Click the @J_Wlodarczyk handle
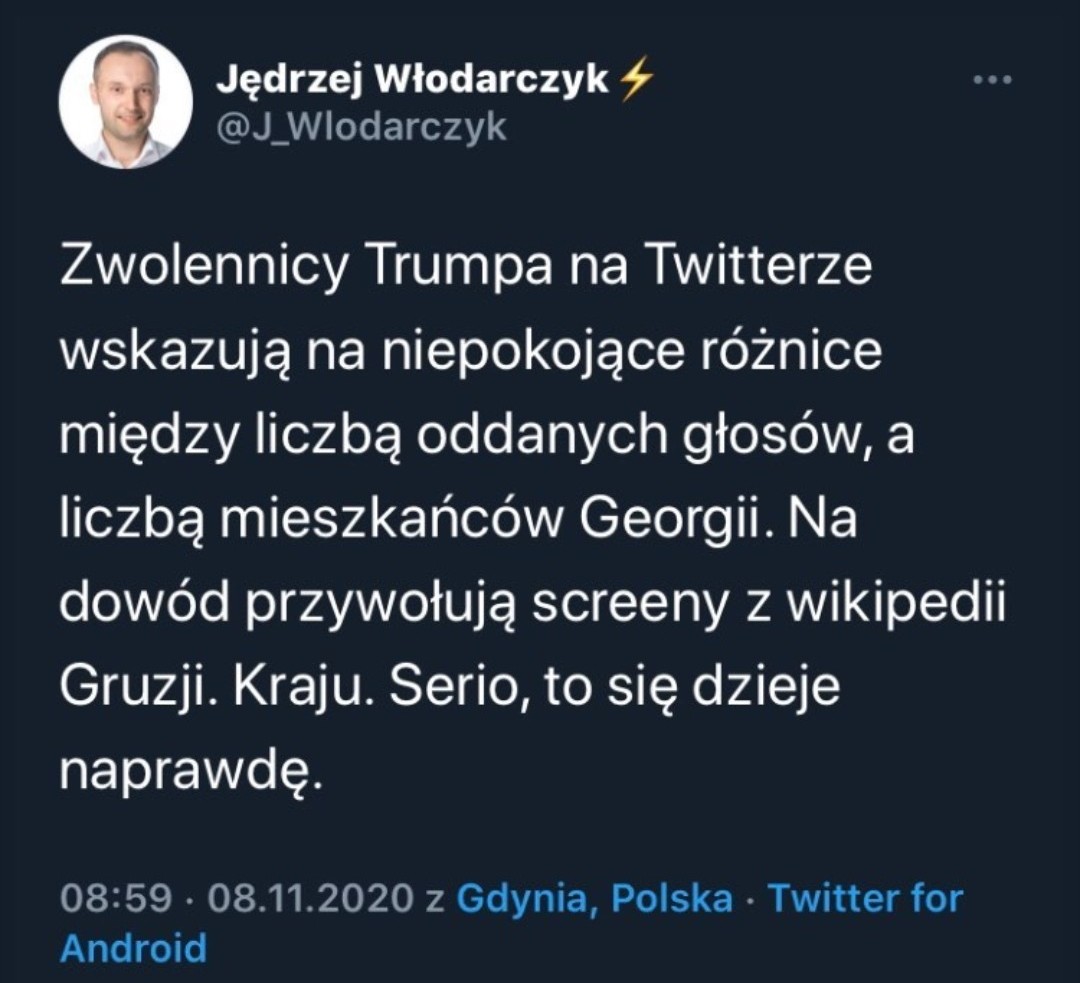This screenshot has height=983, width=1080. pos(362,127)
